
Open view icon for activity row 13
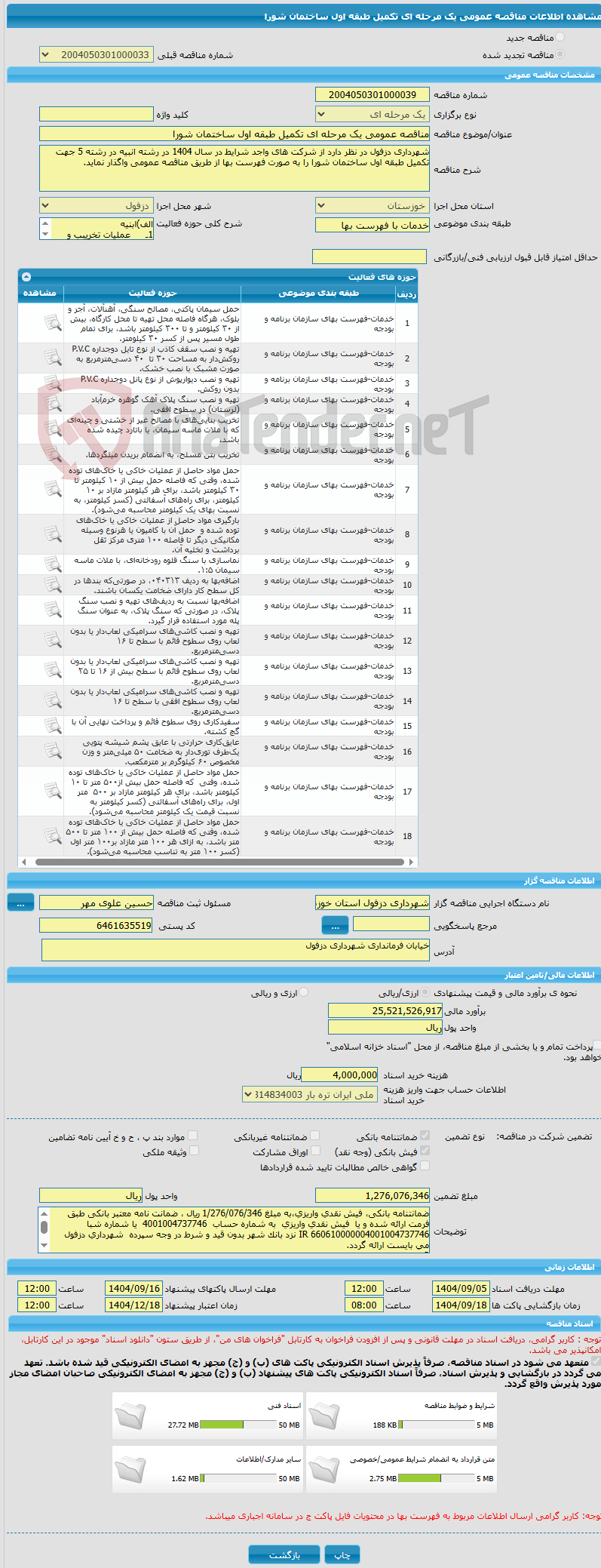[x=52, y=670]
